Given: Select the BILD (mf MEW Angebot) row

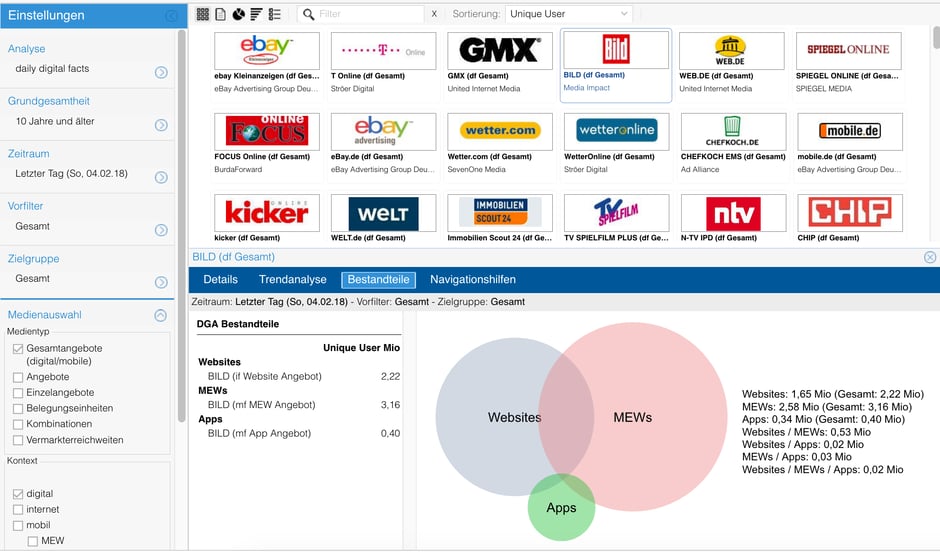Looking at the screenshot, I should (299, 405).
